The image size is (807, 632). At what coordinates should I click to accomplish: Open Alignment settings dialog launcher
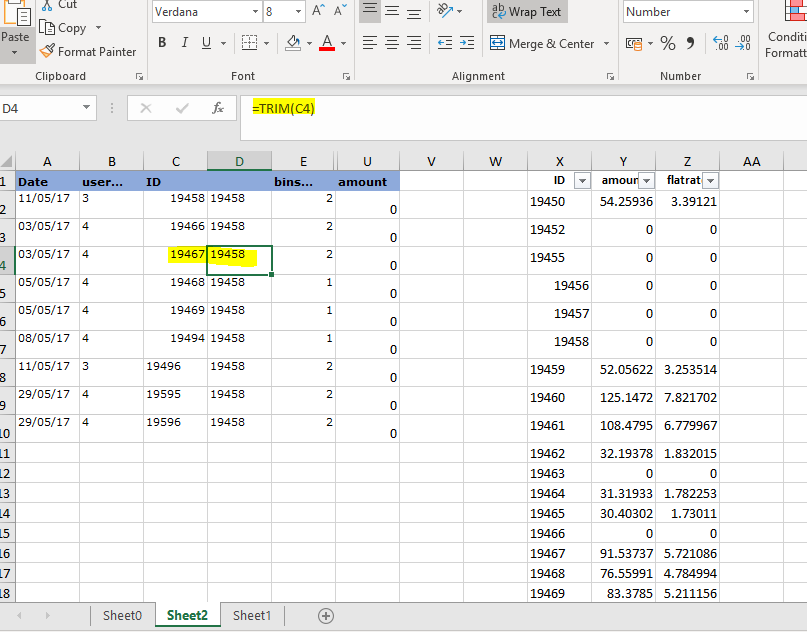(x=610, y=76)
